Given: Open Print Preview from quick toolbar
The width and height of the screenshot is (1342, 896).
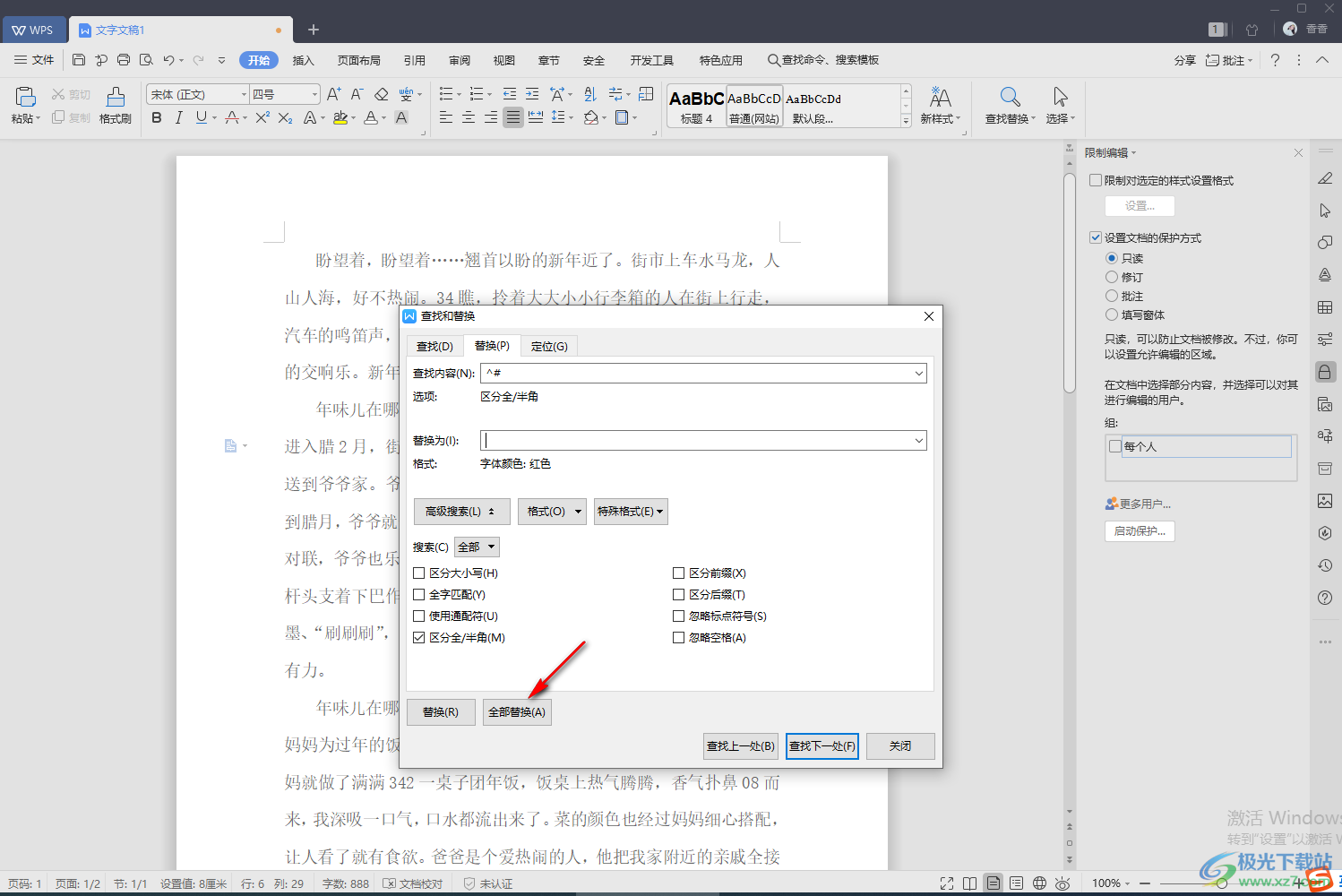Looking at the screenshot, I should [x=146, y=60].
